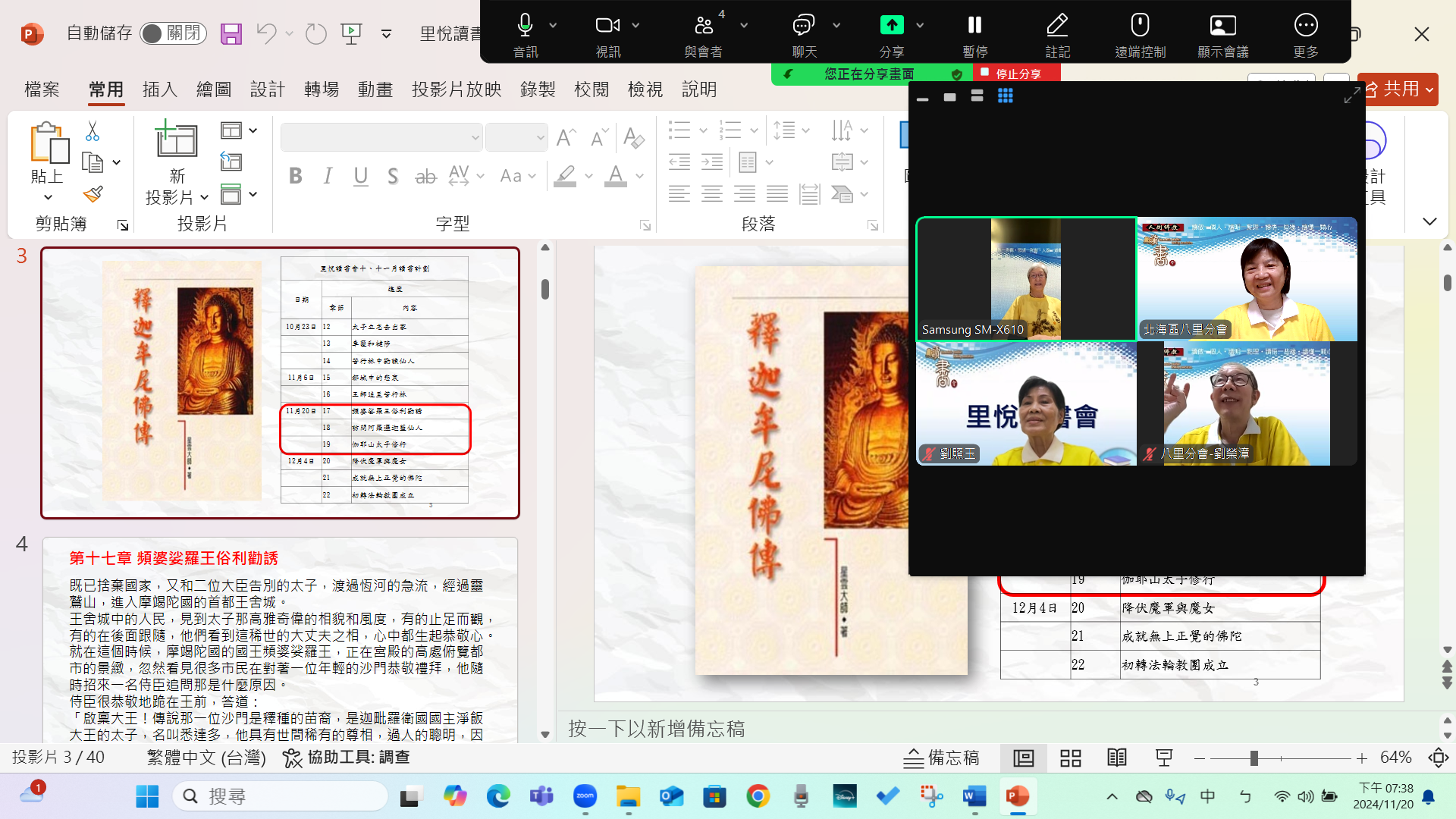Open the font name combo box
The image size is (1456, 819).
(x=381, y=137)
